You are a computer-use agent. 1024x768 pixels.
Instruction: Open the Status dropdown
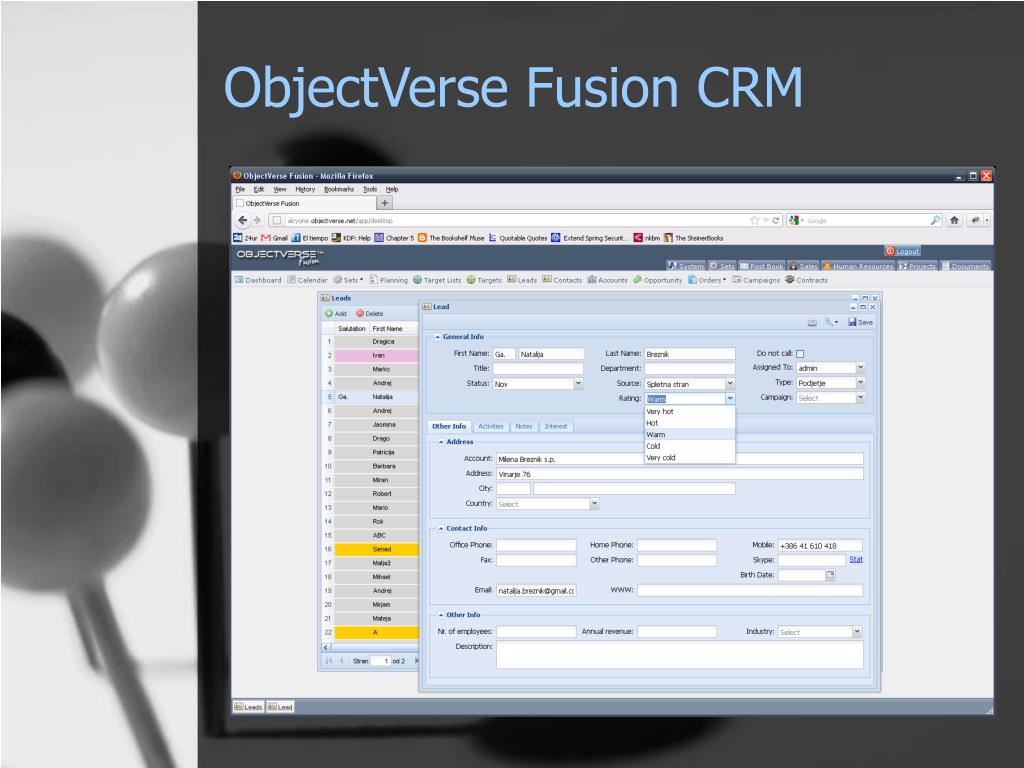(x=578, y=384)
